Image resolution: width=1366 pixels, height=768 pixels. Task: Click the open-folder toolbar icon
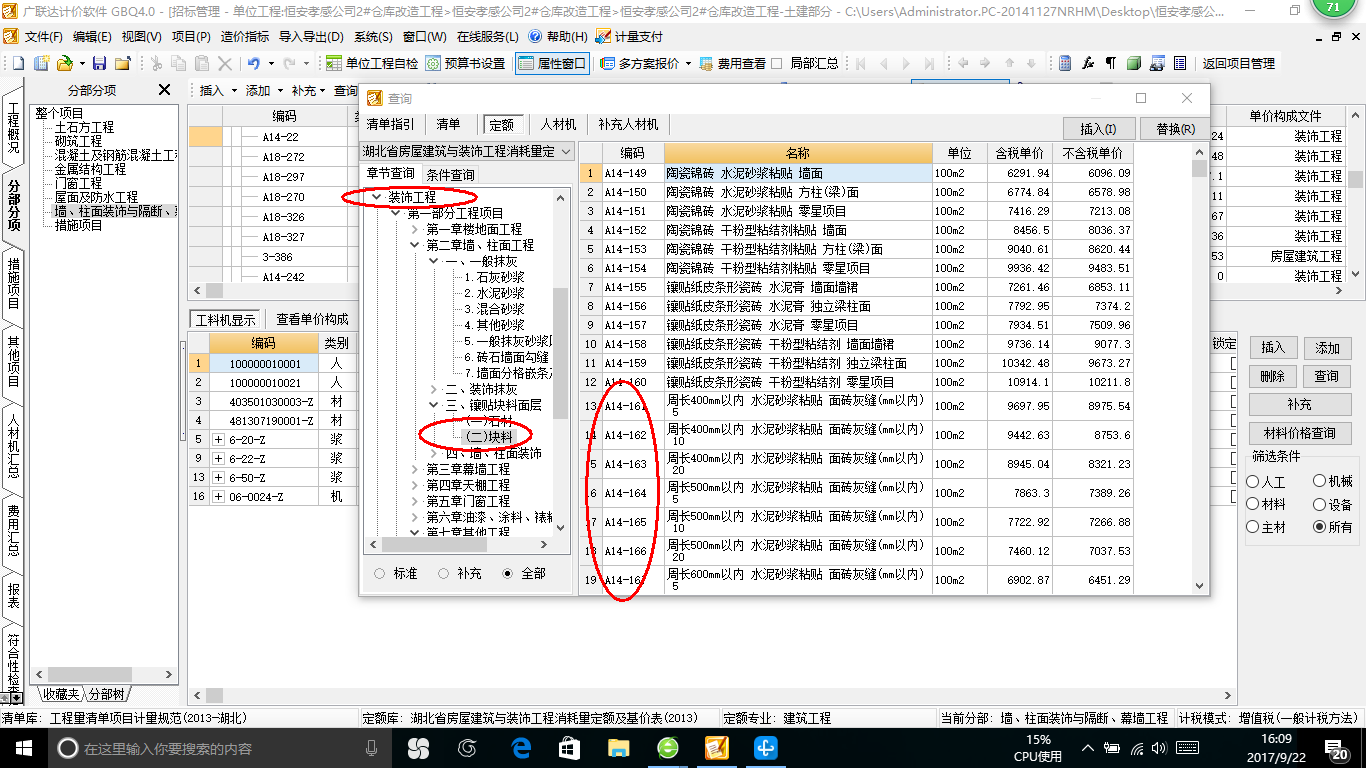64,63
